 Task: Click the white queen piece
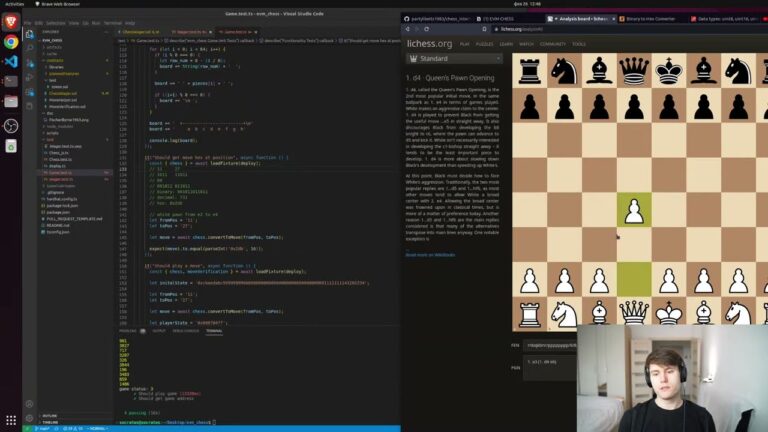634,312
